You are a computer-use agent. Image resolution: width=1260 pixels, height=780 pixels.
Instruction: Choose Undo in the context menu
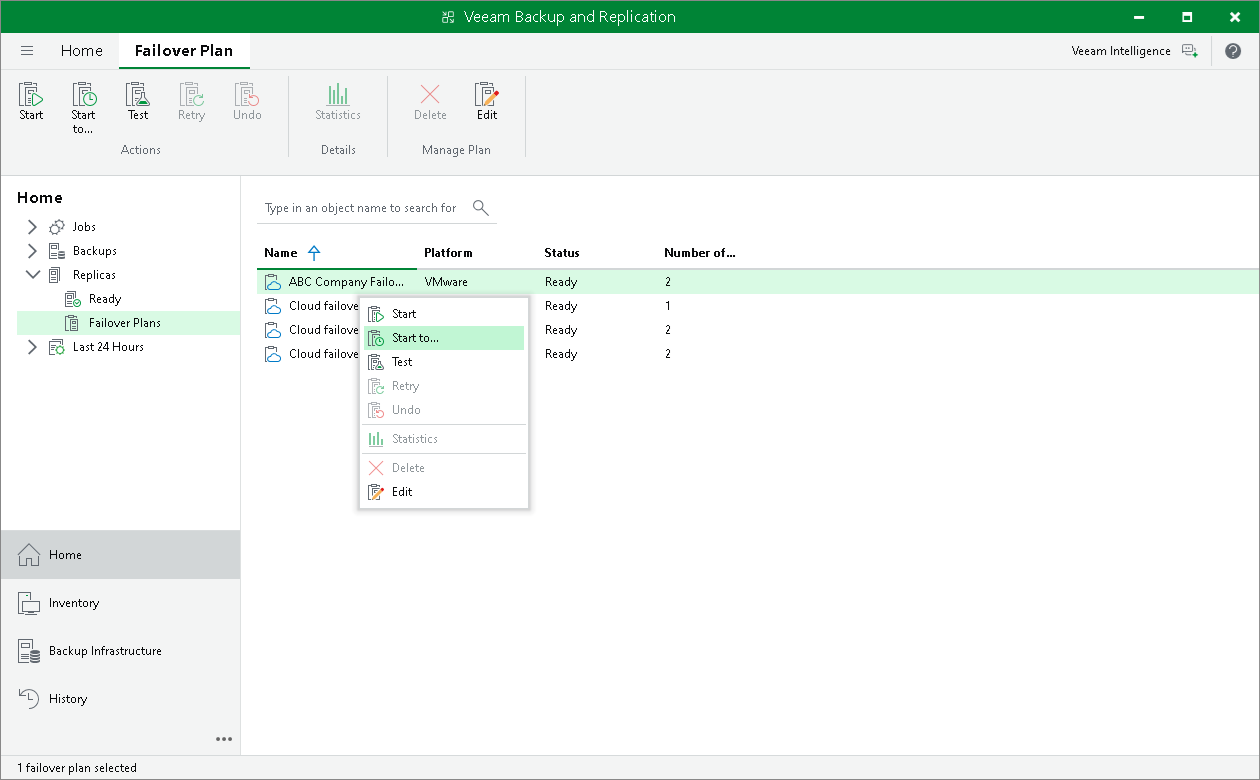(x=443, y=410)
